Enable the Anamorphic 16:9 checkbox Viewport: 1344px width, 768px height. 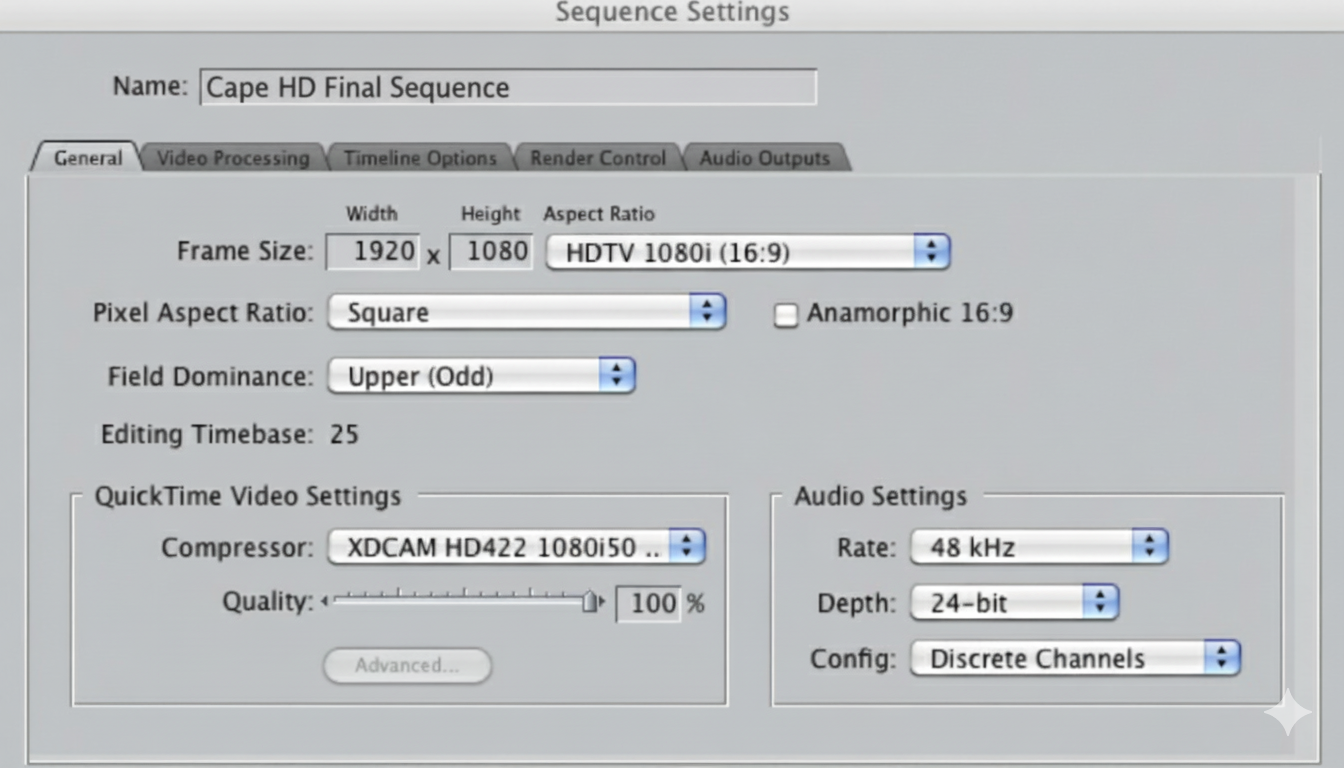coord(786,313)
